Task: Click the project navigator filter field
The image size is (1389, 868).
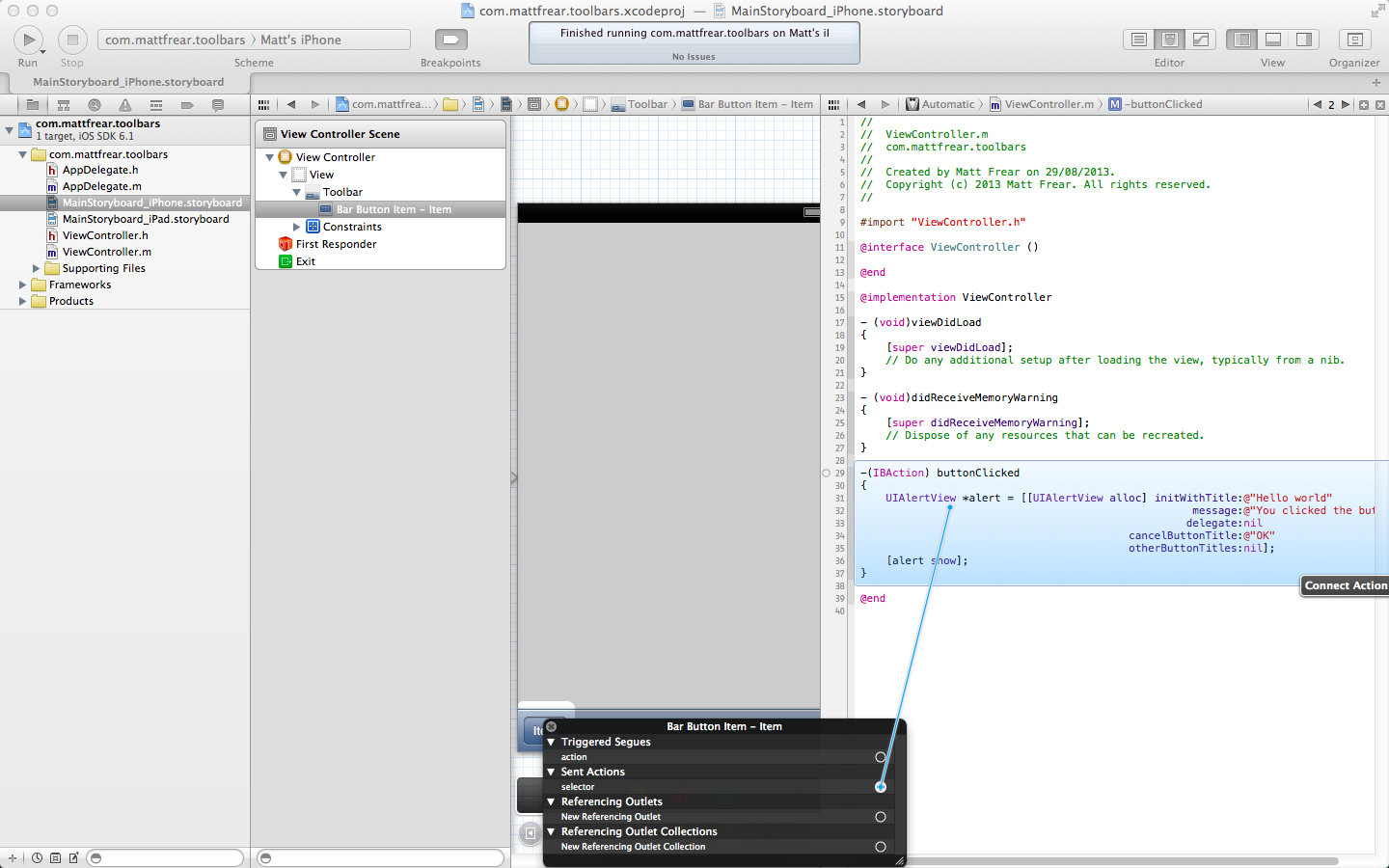Action: click(x=165, y=857)
